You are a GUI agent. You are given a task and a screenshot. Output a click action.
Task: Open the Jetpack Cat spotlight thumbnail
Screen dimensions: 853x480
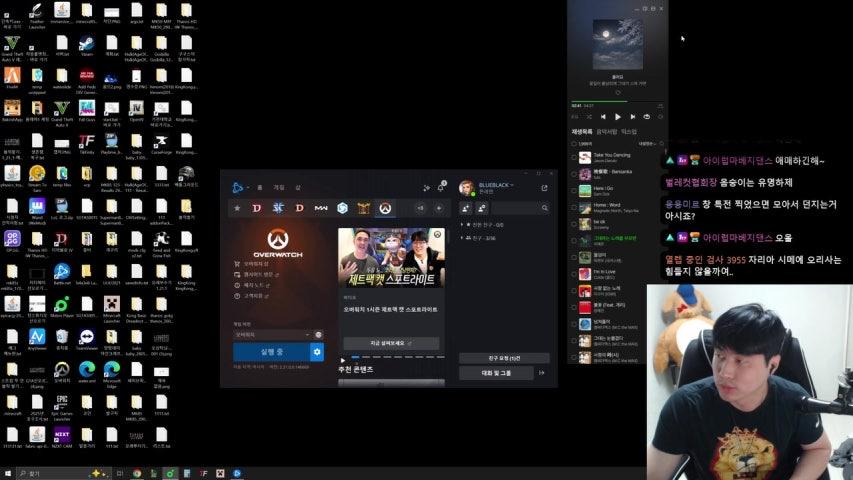pos(391,257)
